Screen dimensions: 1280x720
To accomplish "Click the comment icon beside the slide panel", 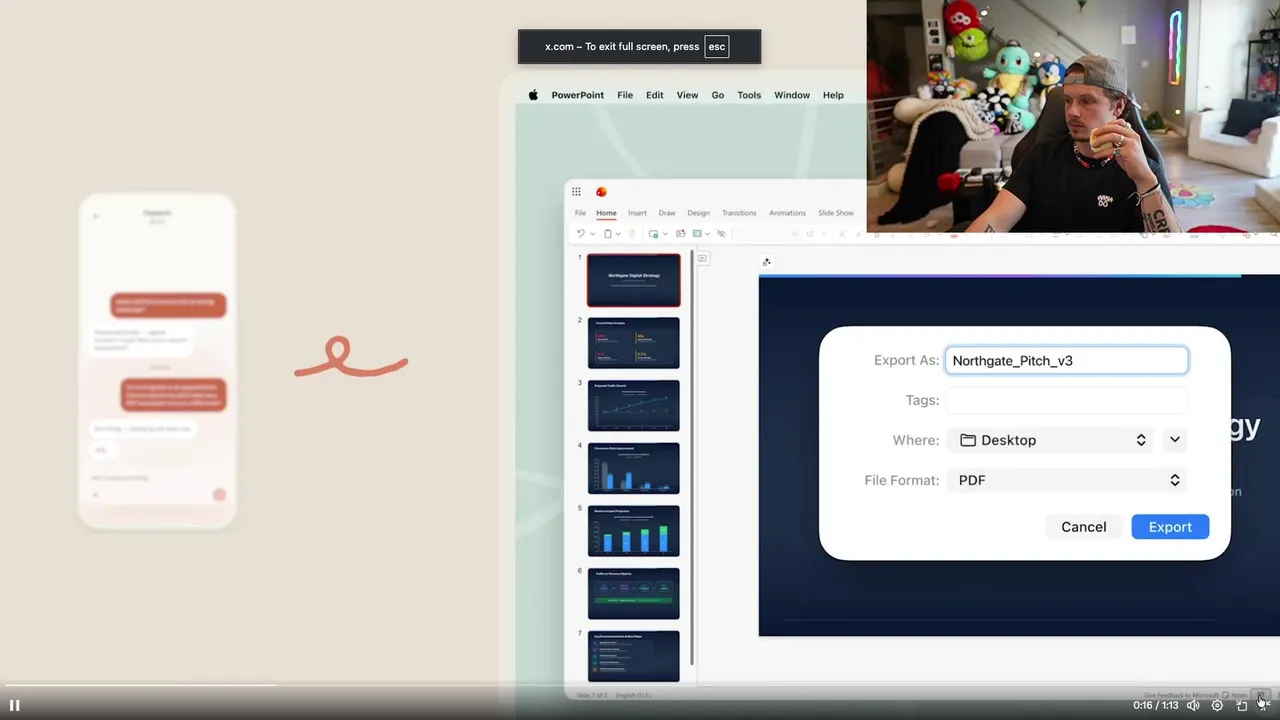I will coord(702,258).
